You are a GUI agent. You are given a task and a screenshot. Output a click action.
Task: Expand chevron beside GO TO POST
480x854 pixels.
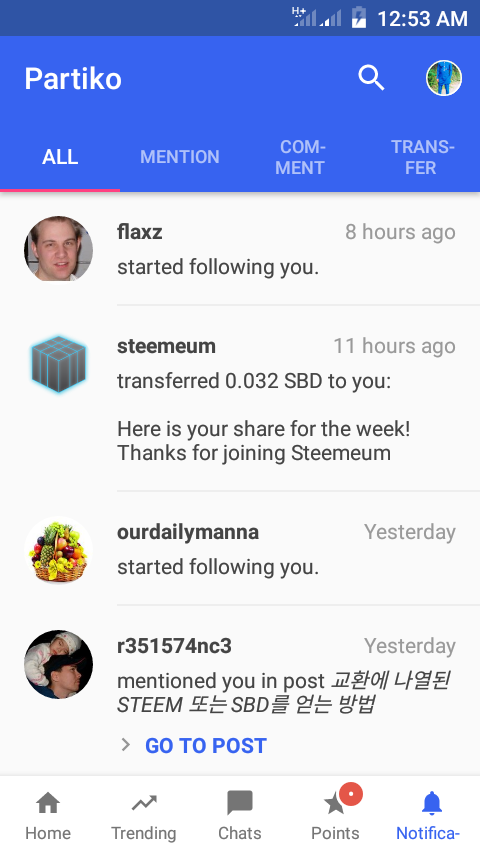pyautogui.click(x=126, y=745)
